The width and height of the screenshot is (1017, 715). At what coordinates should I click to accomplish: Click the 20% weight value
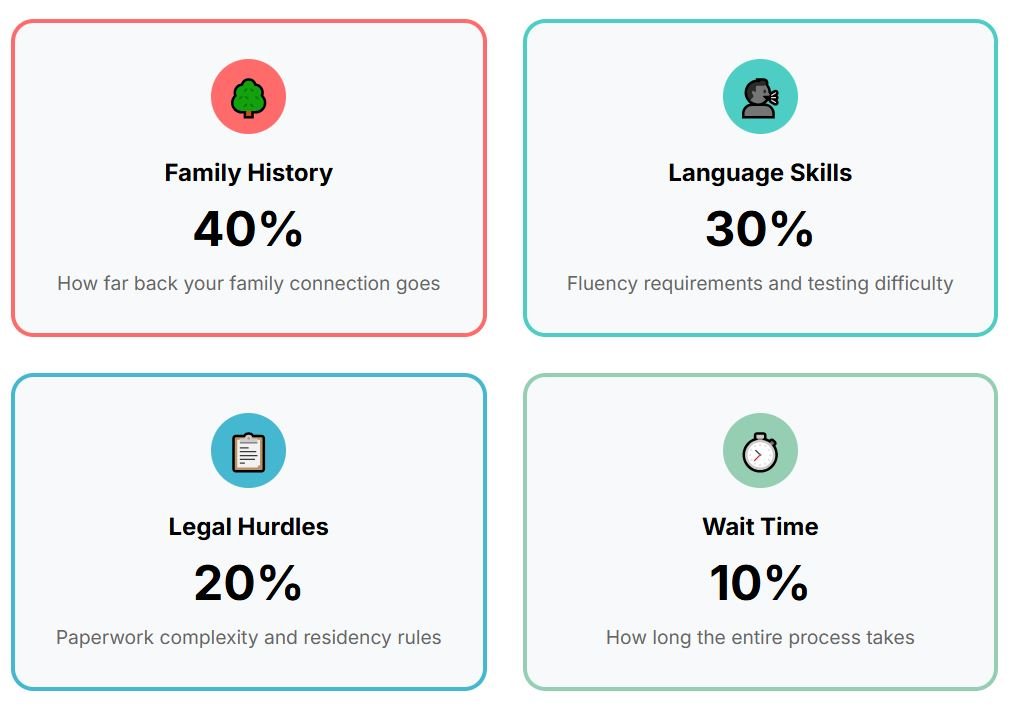point(248,582)
